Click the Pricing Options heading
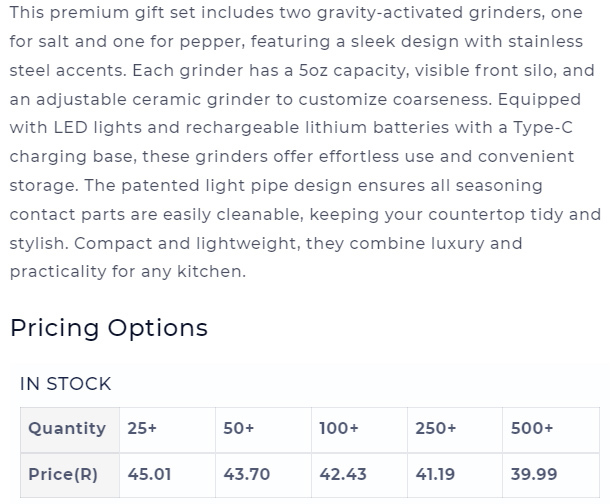This screenshot has width=615, height=504. tap(109, 328)
